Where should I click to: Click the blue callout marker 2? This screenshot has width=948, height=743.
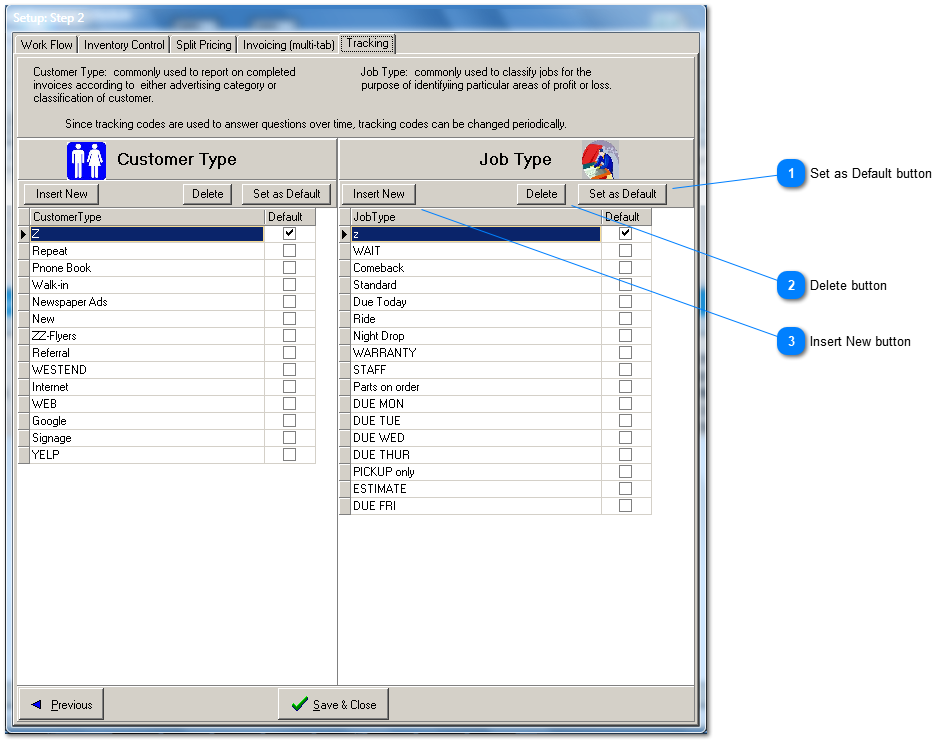click(x=791, y=286)
